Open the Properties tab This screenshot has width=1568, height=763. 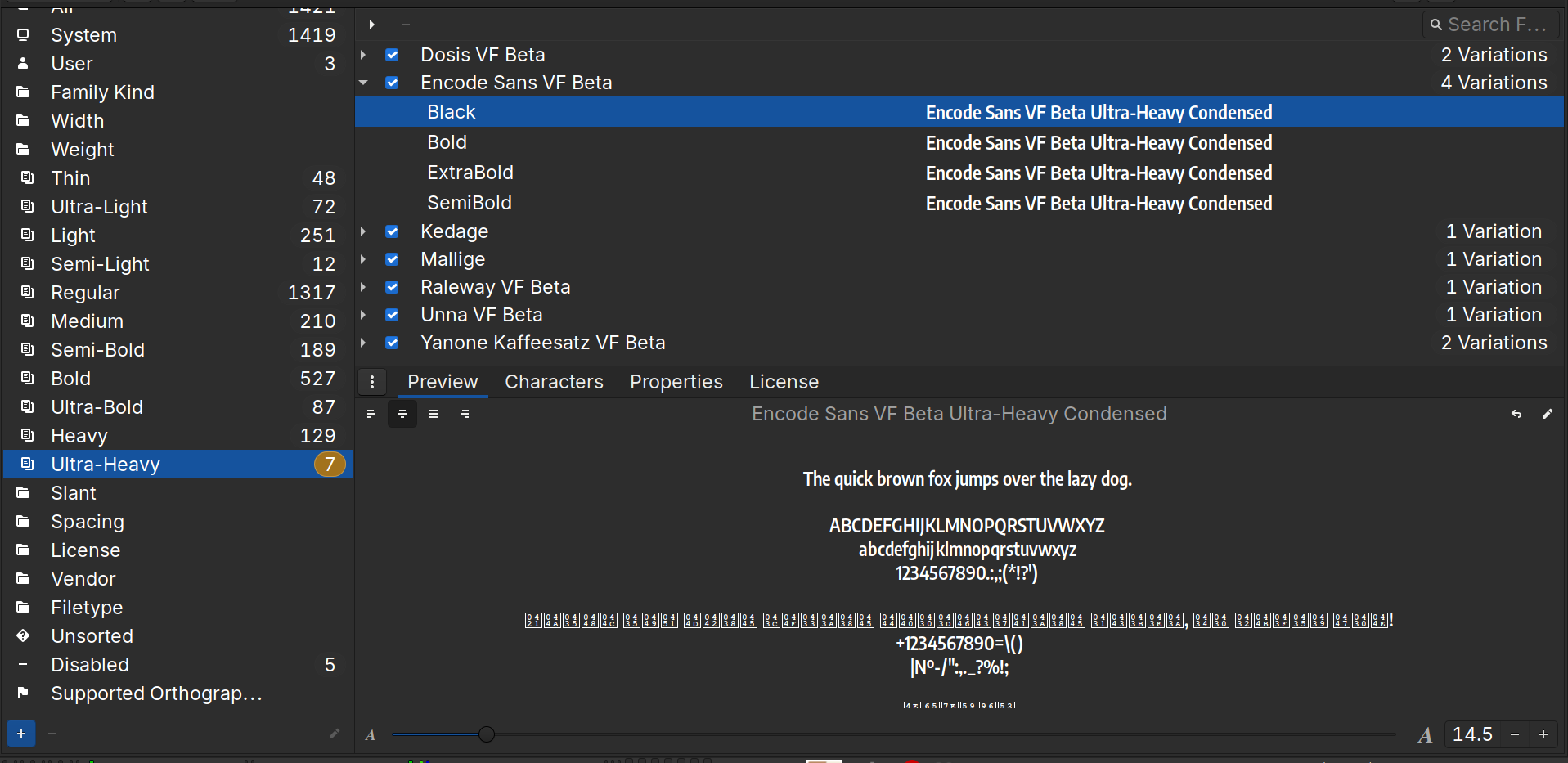click(x=676, y=382)
